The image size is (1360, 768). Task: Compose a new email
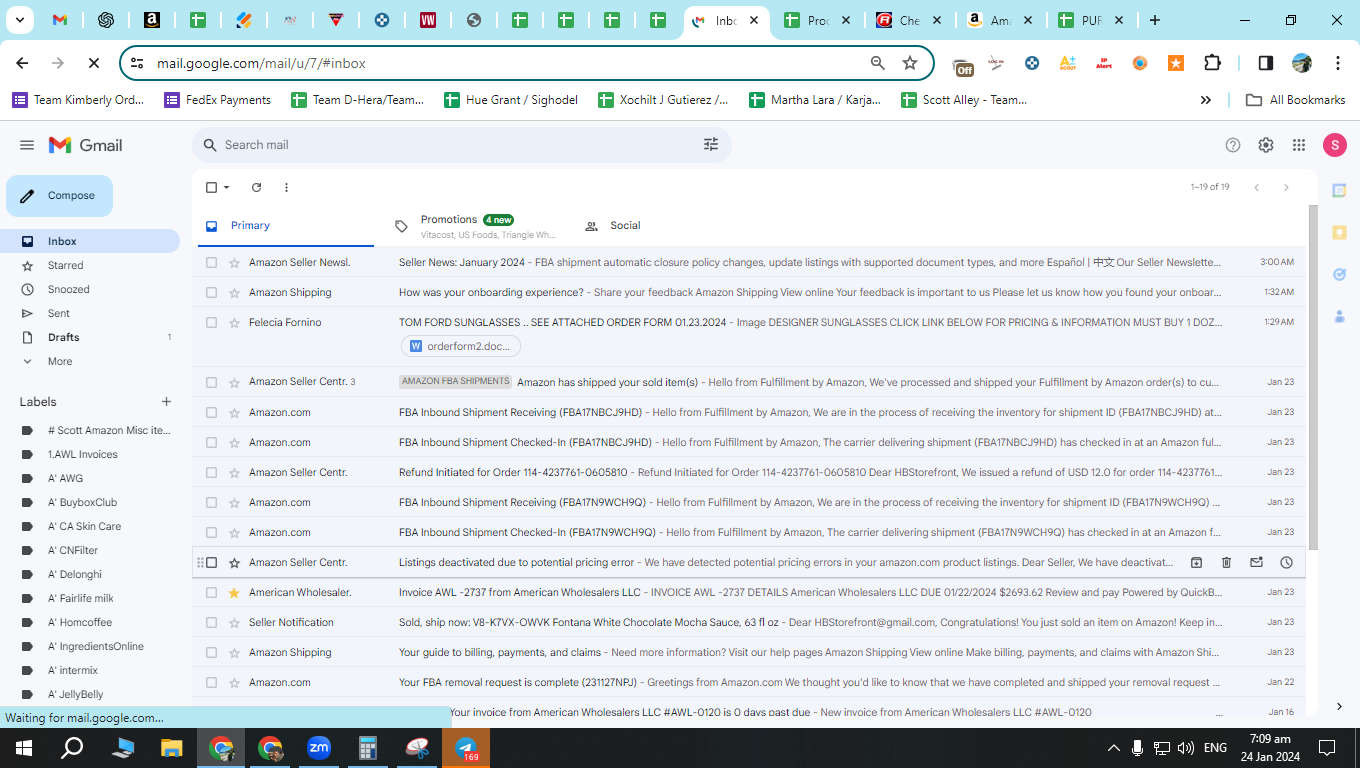(x=60, y=196)
